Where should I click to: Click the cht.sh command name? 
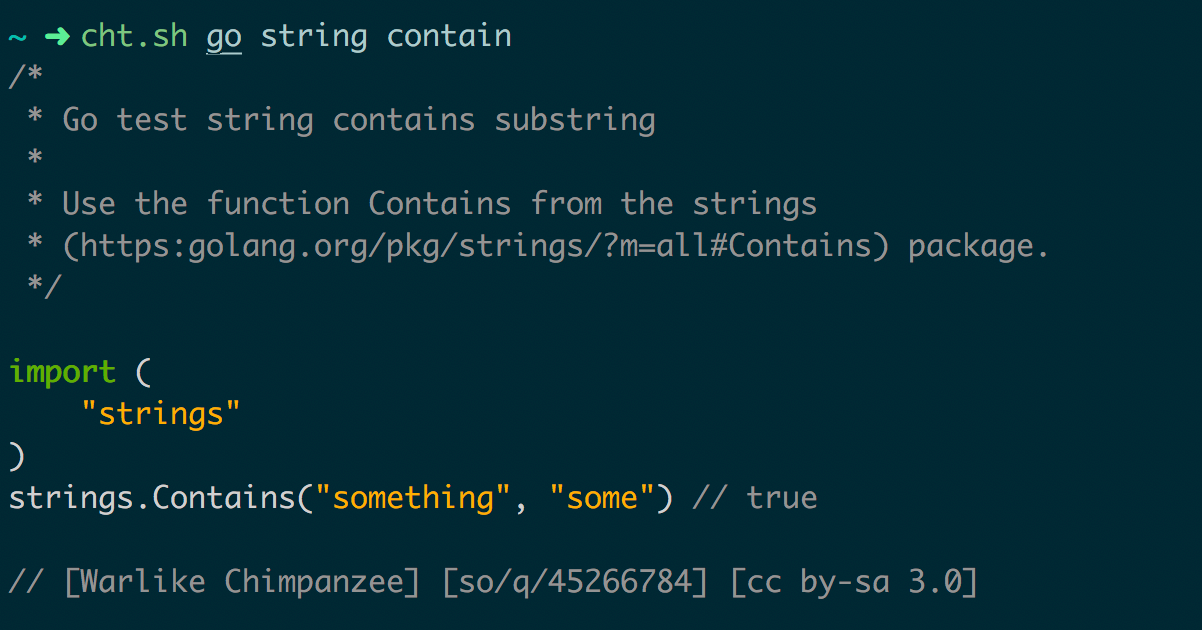click(x=133, y=36)
